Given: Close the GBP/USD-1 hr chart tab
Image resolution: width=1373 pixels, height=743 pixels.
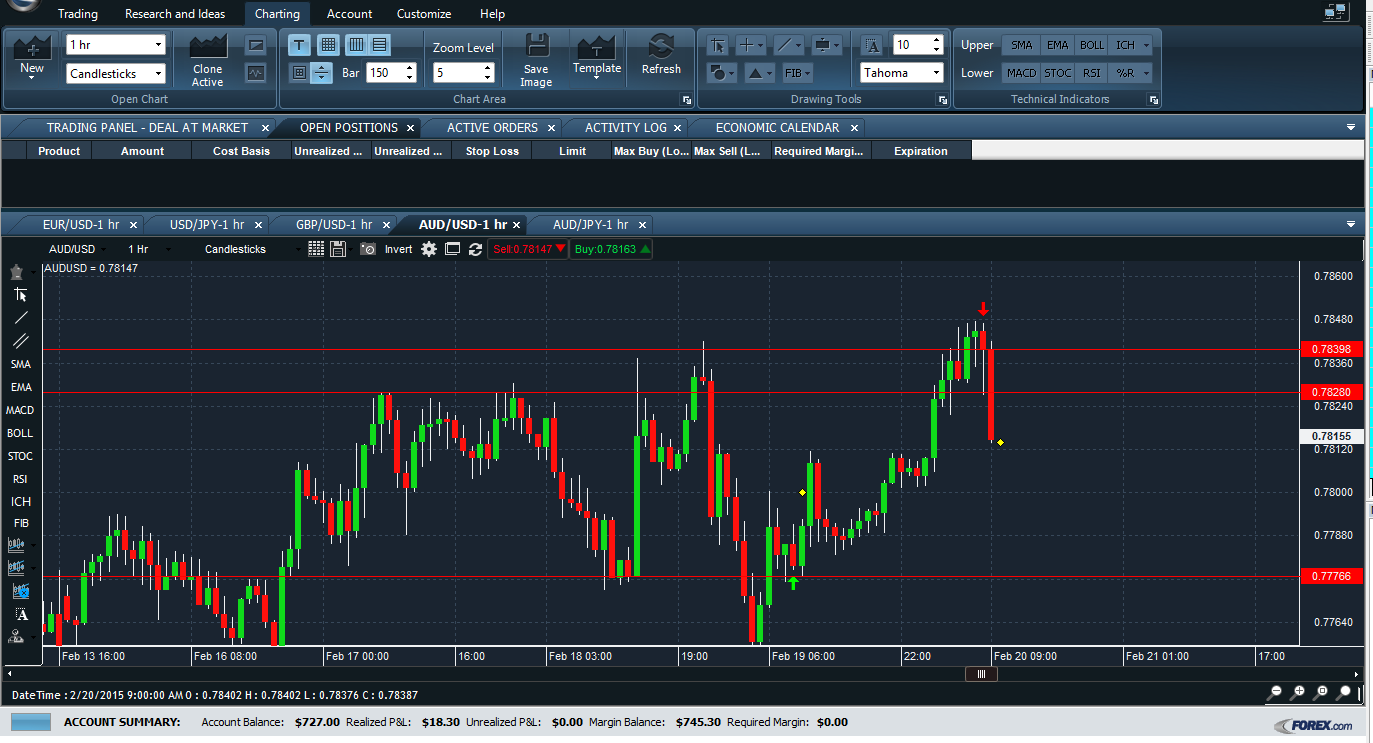Looking at the screenshot, I should pos(386,225).
